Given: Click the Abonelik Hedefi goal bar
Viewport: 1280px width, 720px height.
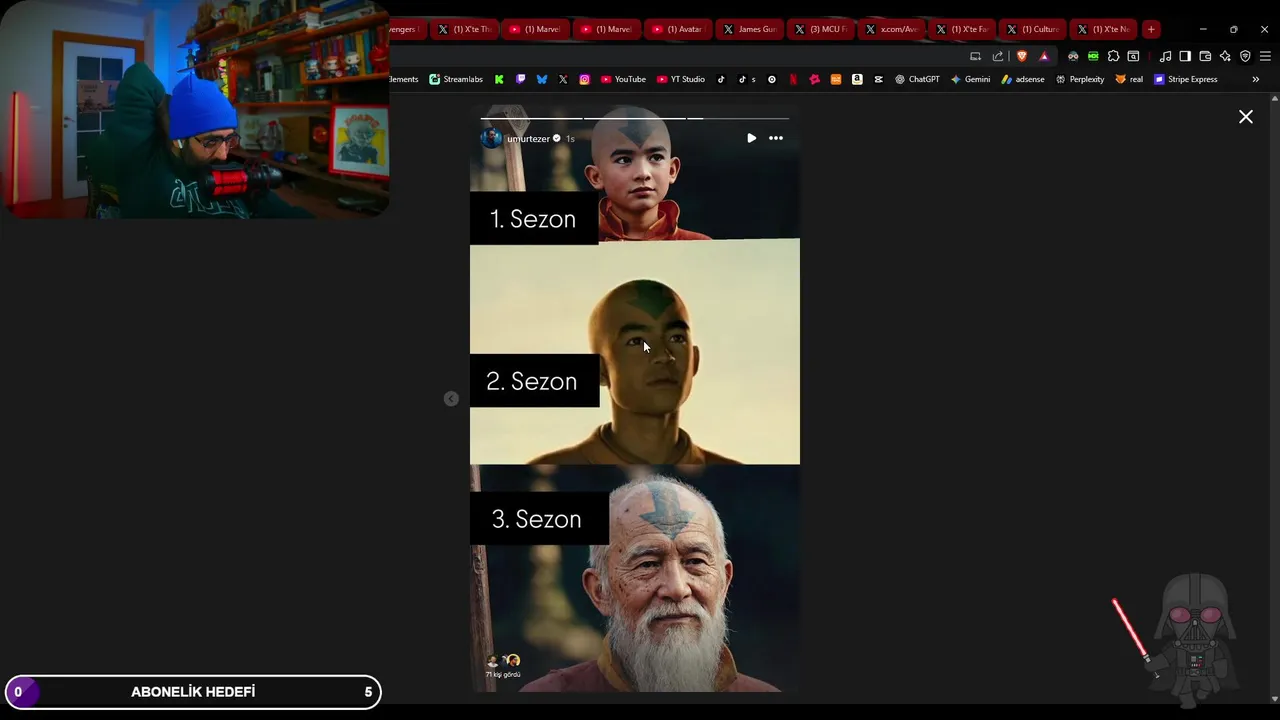Looking at the screenshot, I should (x=193, y=692).
